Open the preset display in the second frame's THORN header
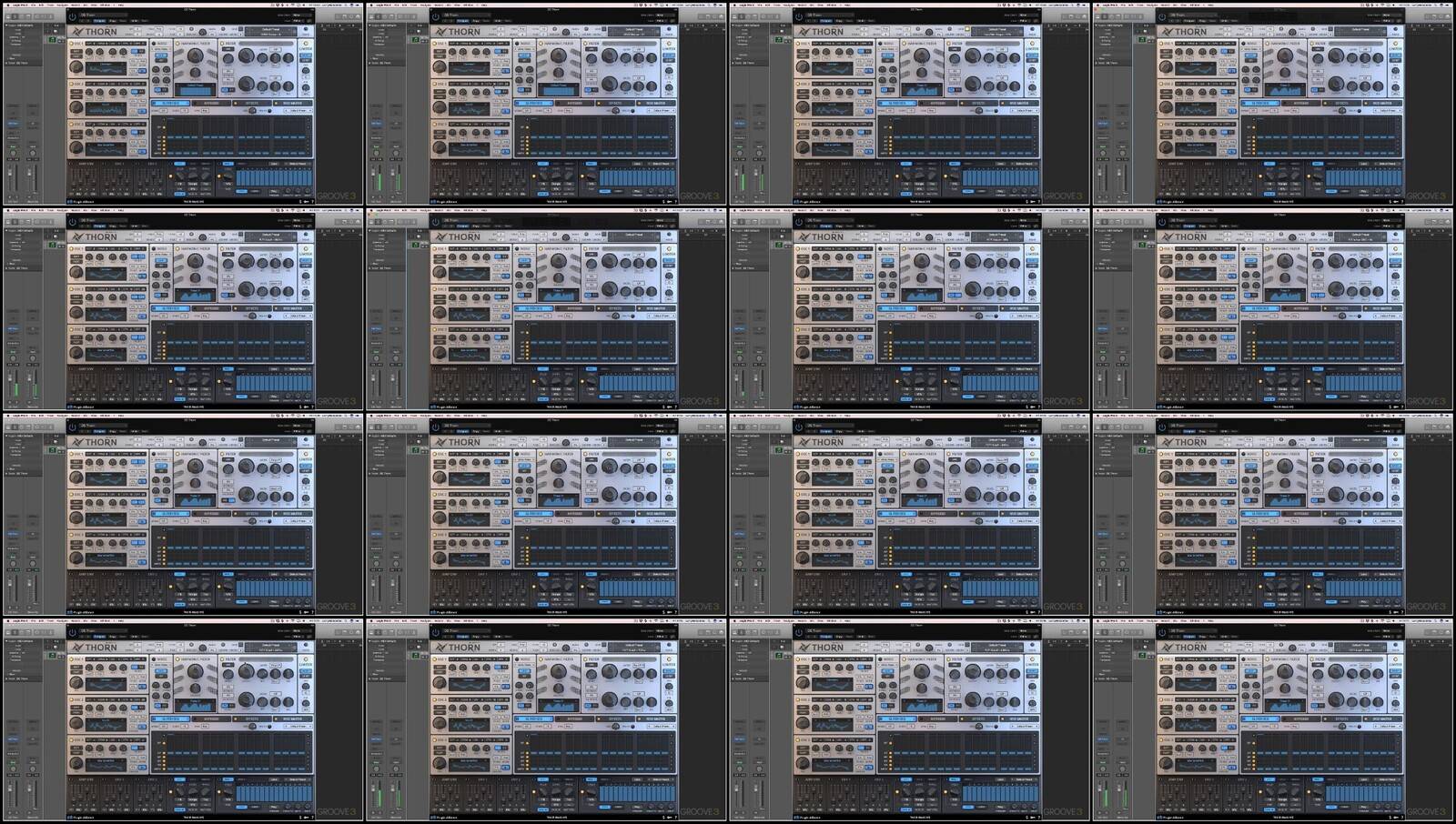Viewport: 1456px width, 824px height. (634, 31)
